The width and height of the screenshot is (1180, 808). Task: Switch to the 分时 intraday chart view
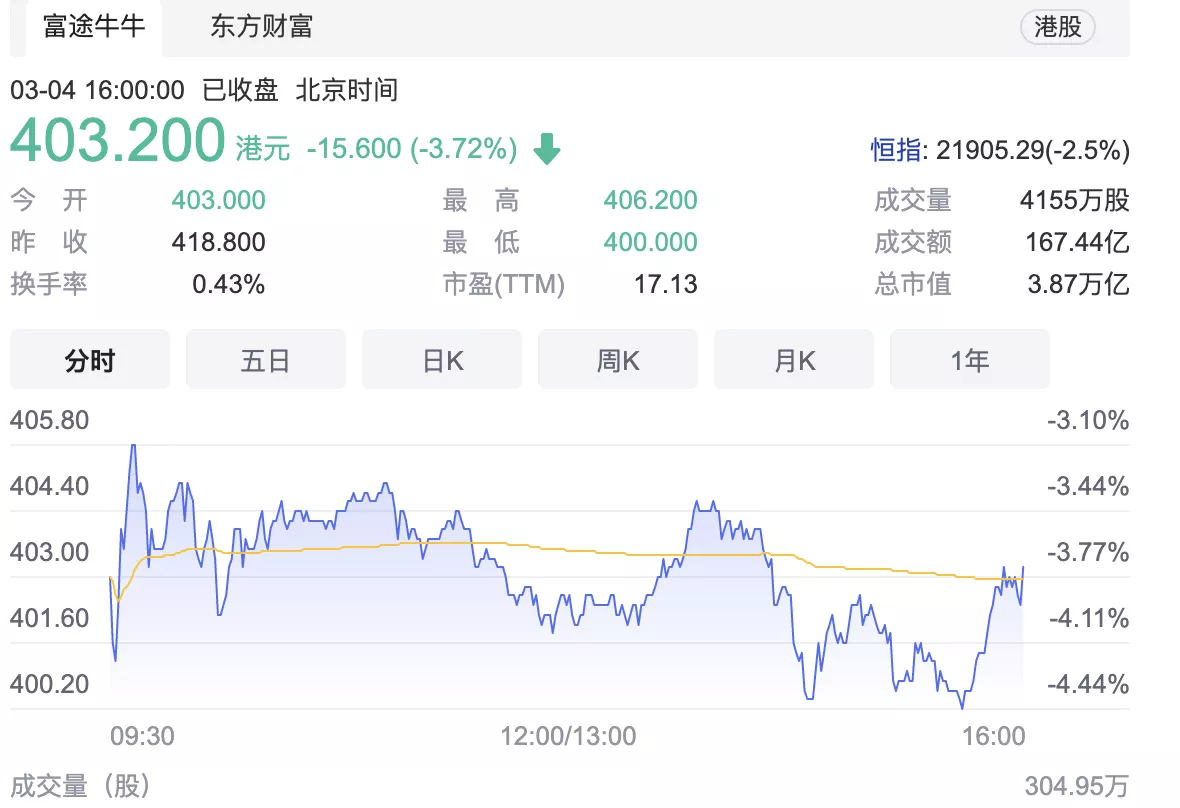pyautogui.click(x=88, y=360)
